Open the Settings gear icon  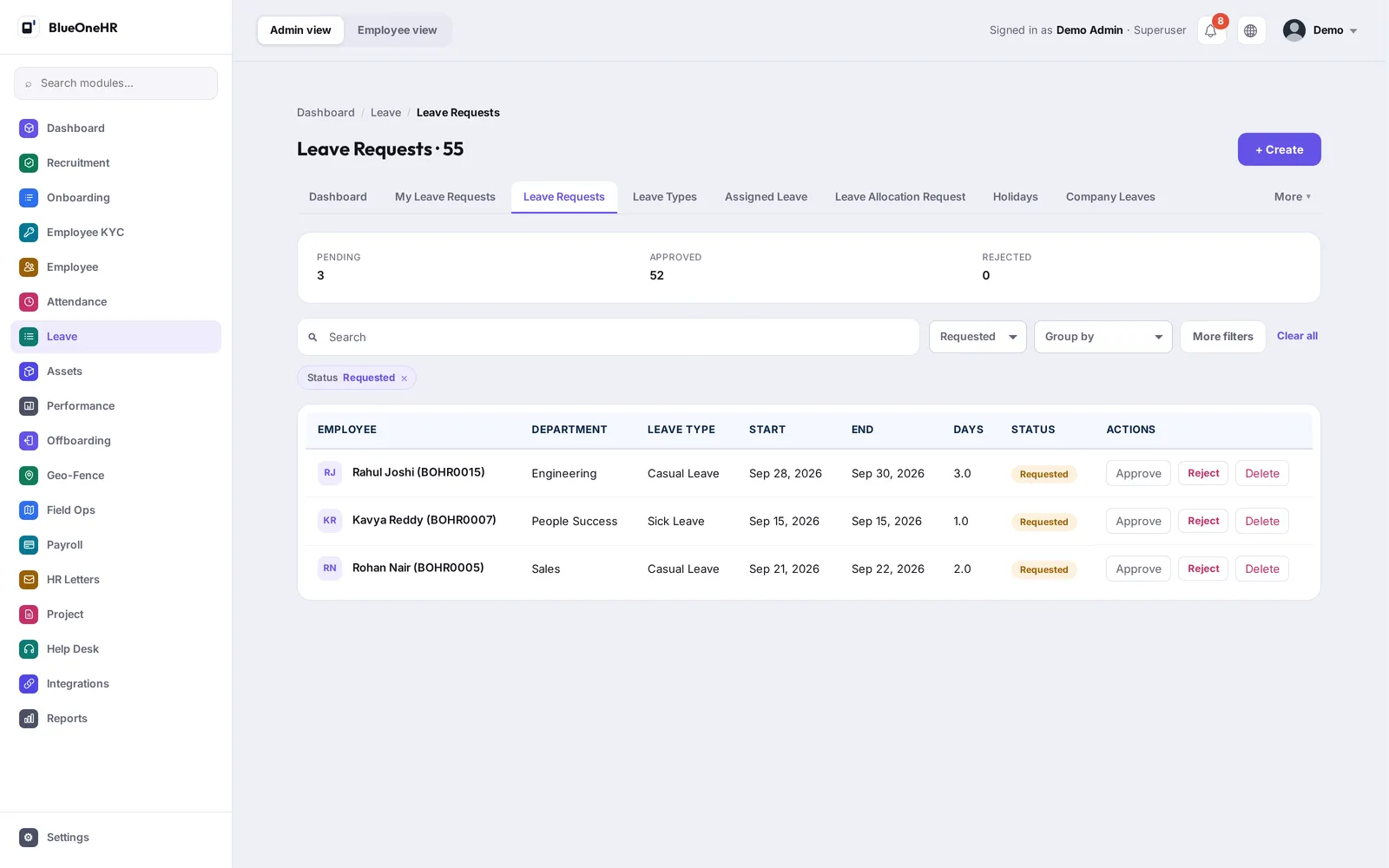29,838
